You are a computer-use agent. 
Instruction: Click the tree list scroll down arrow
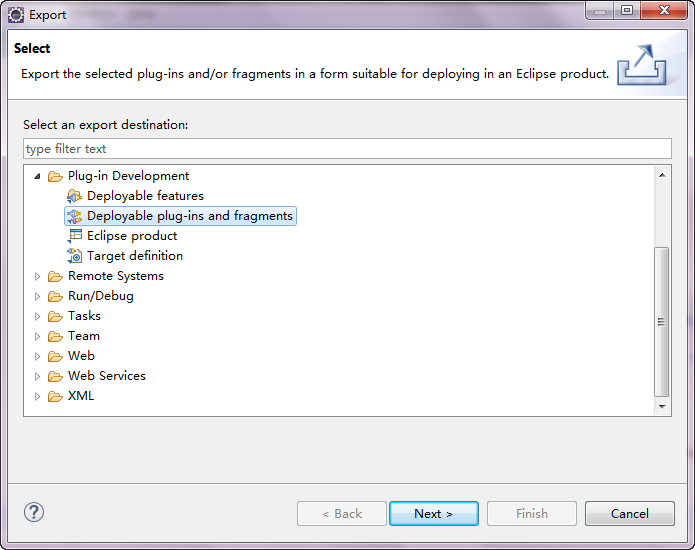pos(662,407)
